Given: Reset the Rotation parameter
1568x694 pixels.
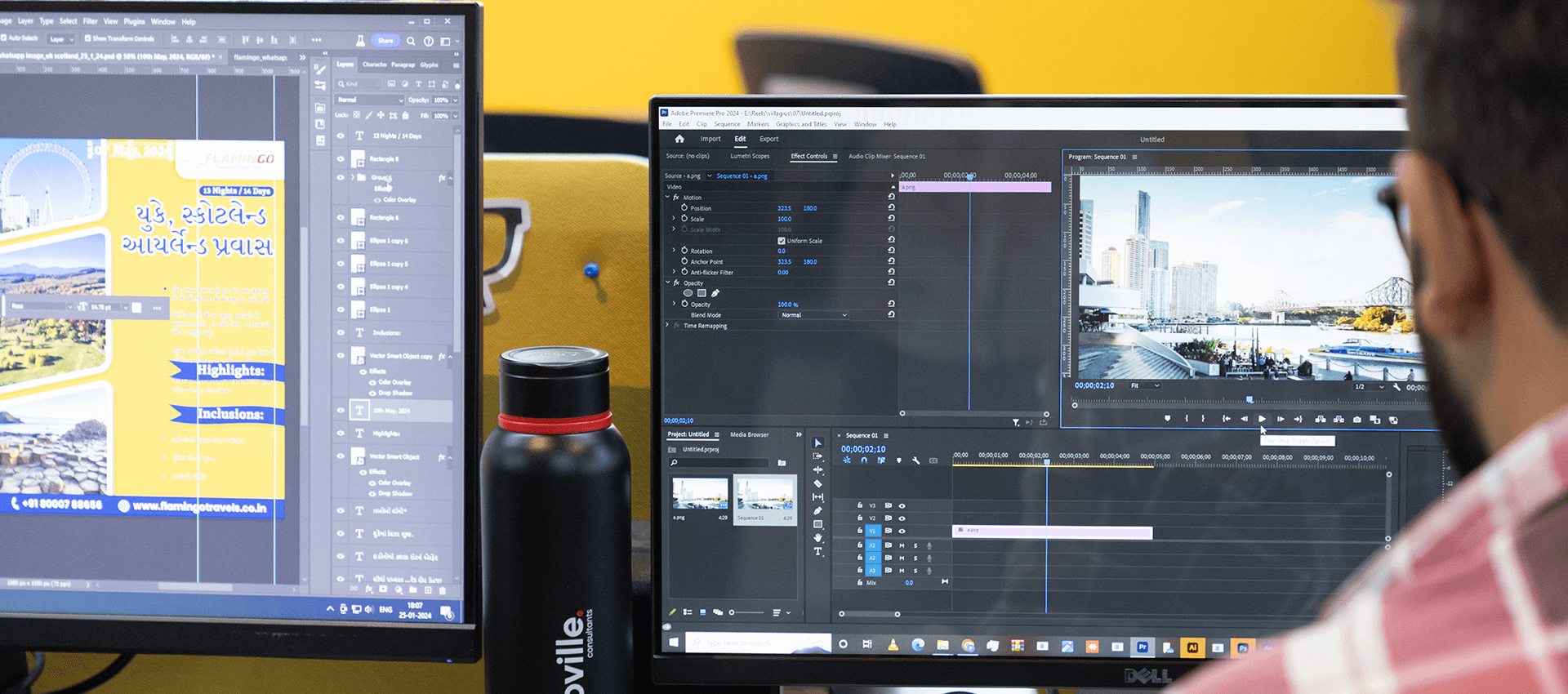Looking at the screenshot, I should point(891,250).
